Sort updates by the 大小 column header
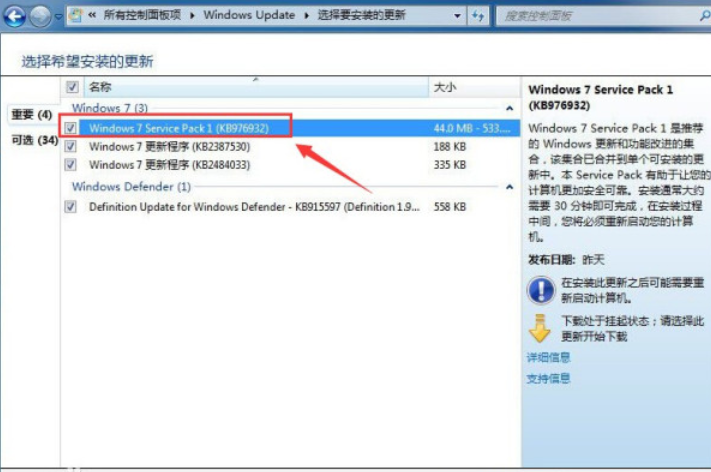 click(474, 87)
